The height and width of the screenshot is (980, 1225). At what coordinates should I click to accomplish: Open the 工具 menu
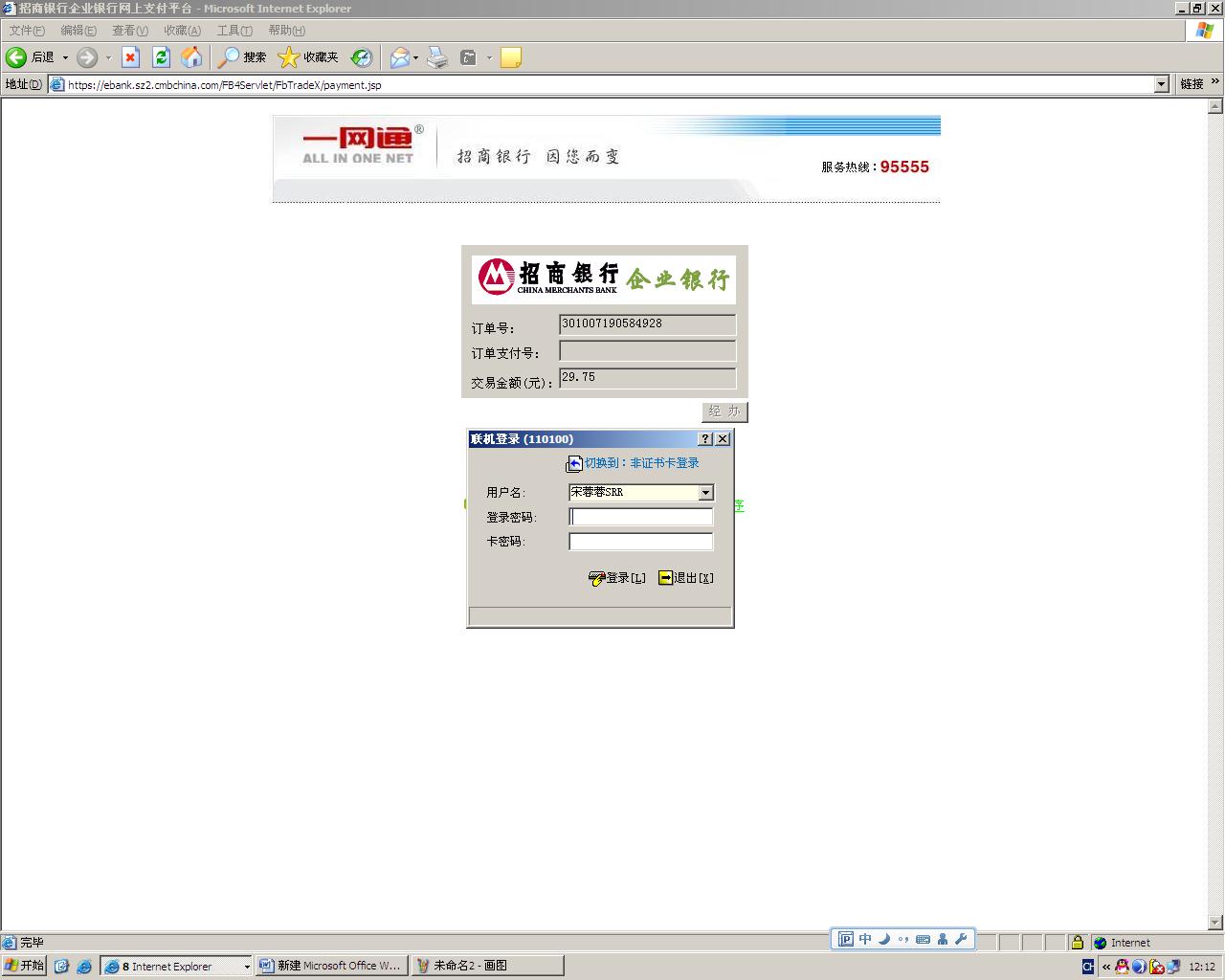(x=234, y=31)
